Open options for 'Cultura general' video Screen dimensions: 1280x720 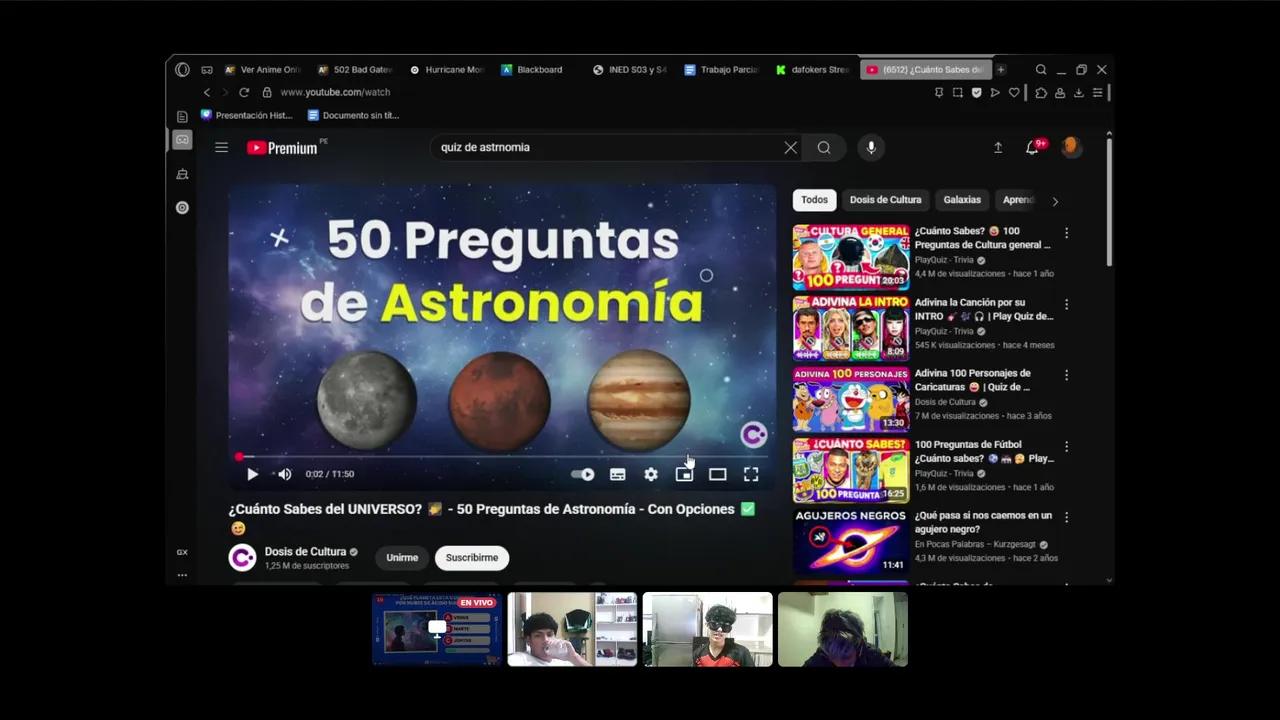(x=1066, y=233)
